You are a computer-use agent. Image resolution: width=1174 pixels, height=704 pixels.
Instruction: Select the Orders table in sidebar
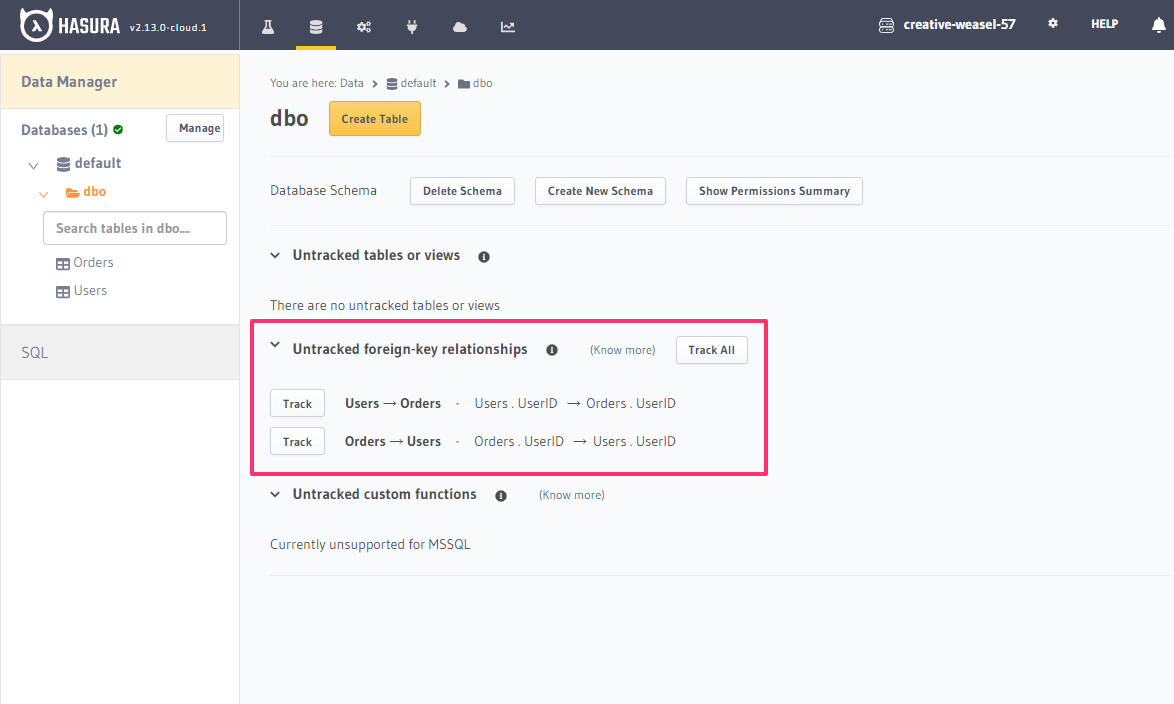click(x=93, y=263)
